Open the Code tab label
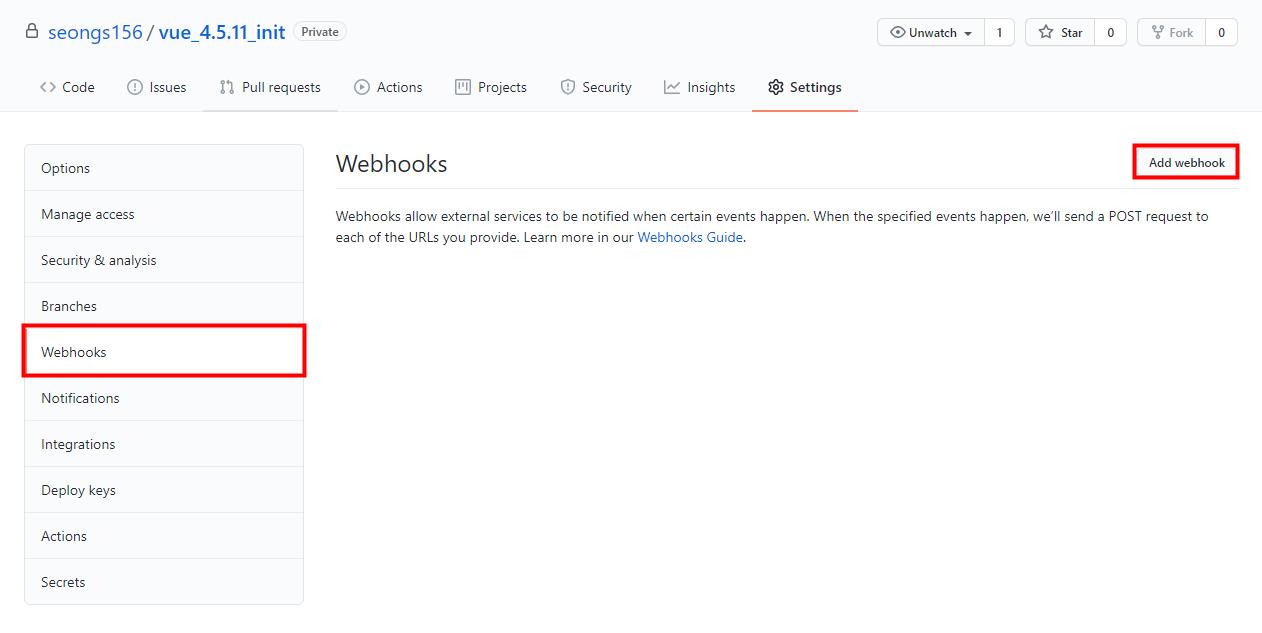The image size is (1262, 633). (x=78, y=87)
